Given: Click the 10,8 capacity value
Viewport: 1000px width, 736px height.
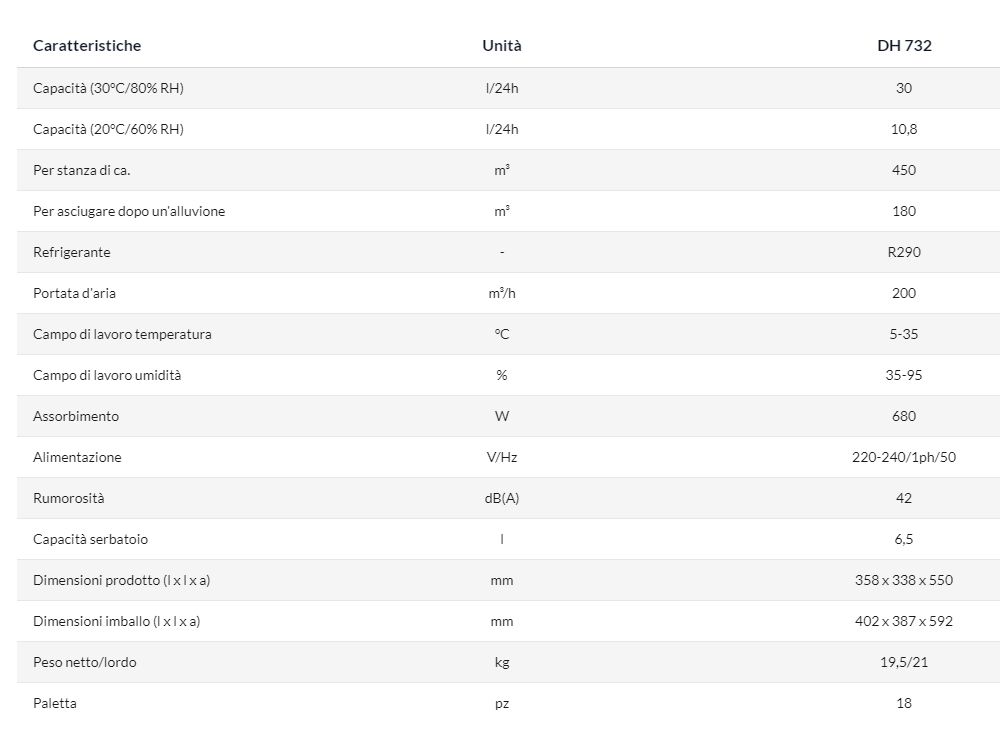Looking at the screenshot, I should 904,129.
